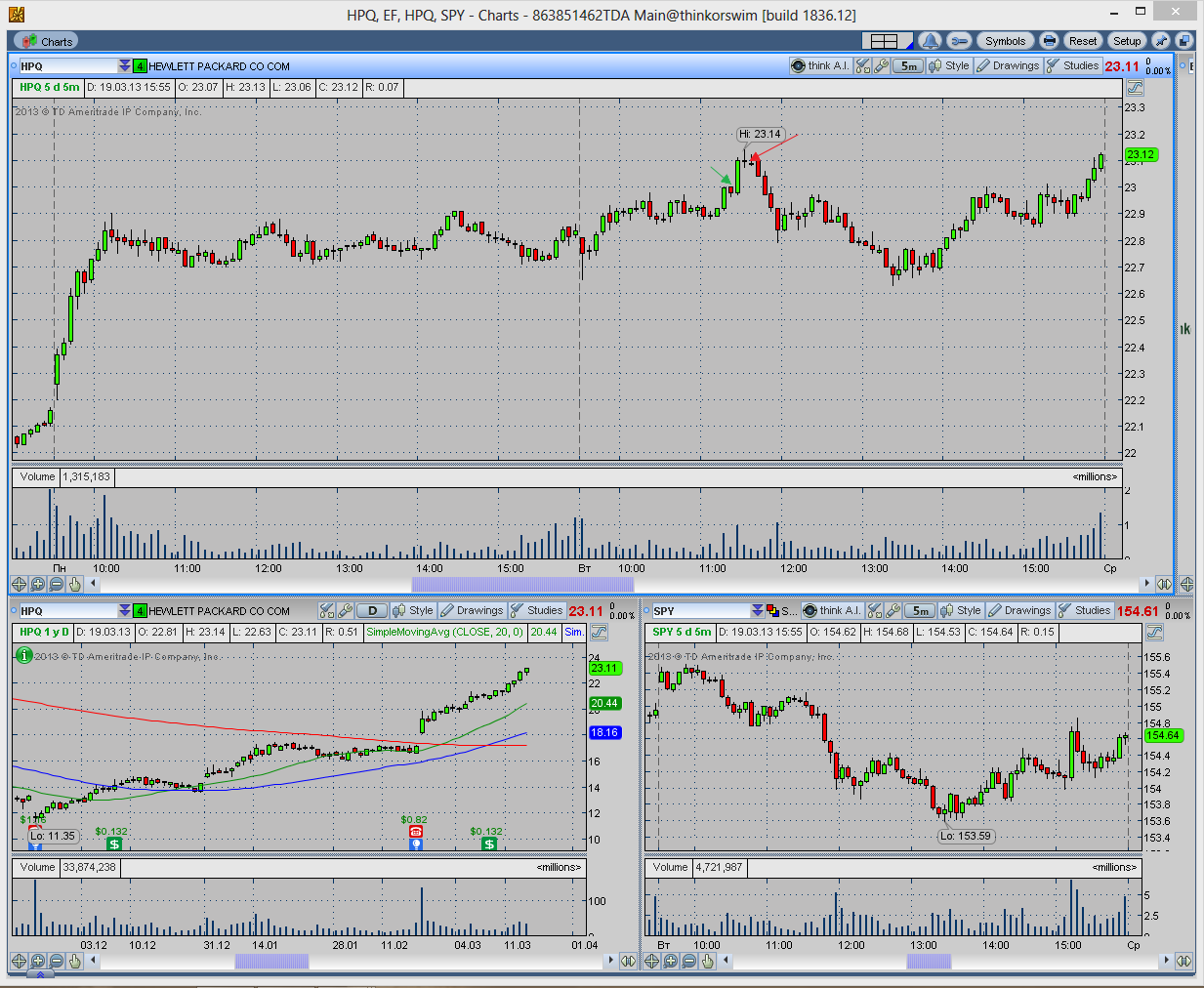1204x988 pixels.
Task: Open the Charts tab
Action: [46, 41]
